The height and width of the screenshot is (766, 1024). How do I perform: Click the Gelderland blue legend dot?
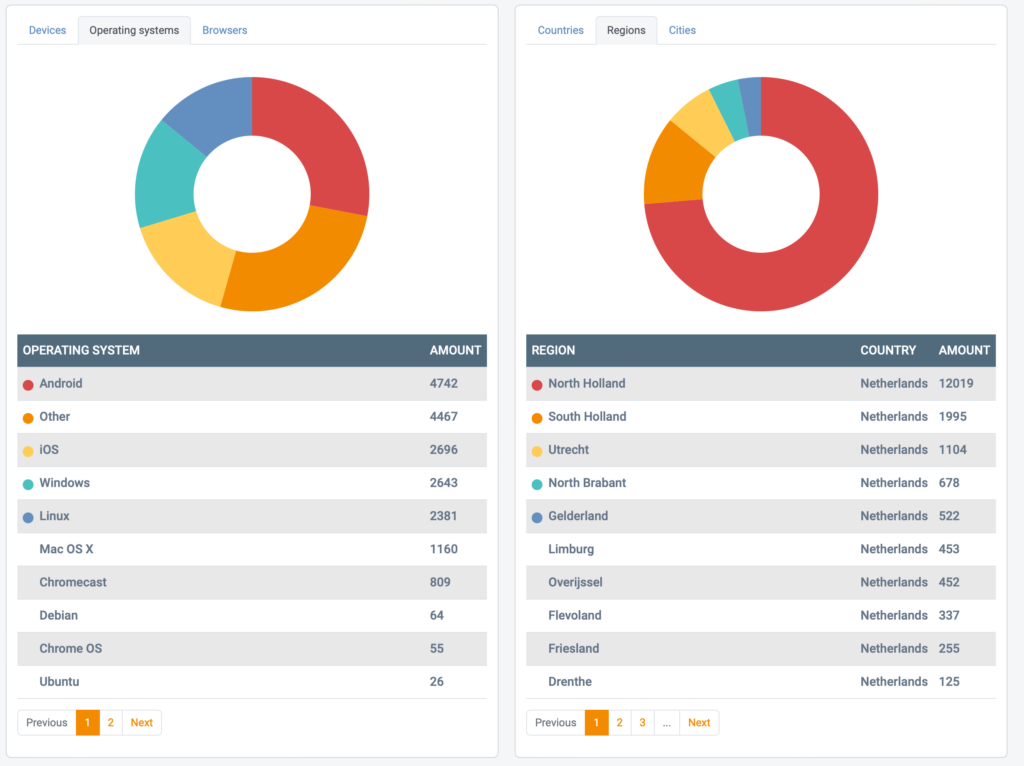[537, 515]
